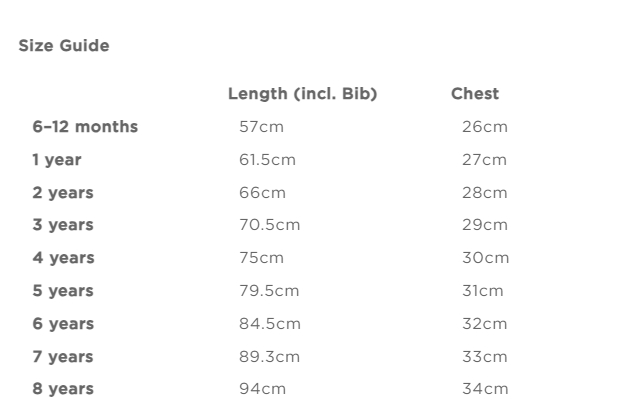Click the 61.5cm length value

pos(267,160)
